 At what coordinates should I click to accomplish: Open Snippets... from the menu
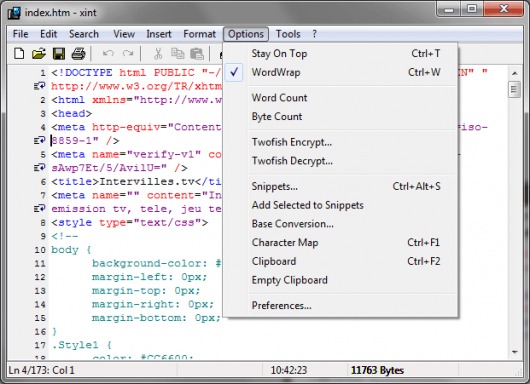coord(341,187)
